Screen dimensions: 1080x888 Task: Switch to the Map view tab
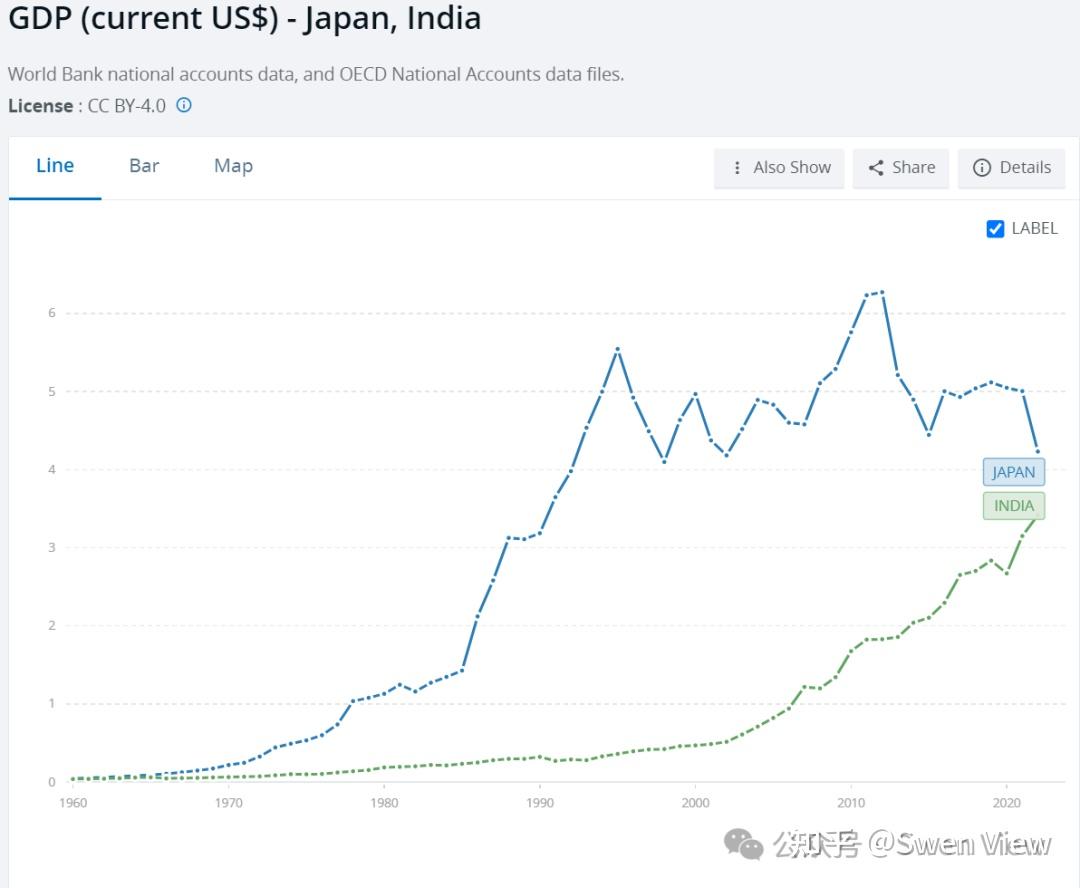point(232,166)
